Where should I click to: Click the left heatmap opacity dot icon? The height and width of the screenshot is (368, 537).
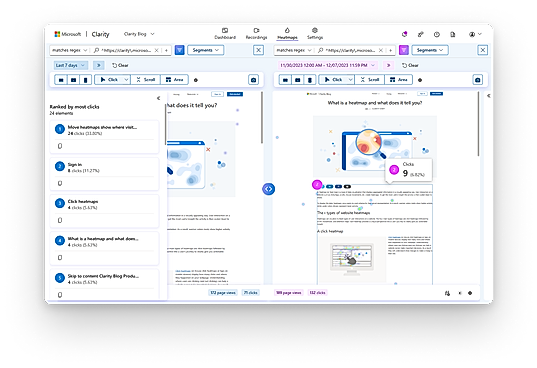196,80
